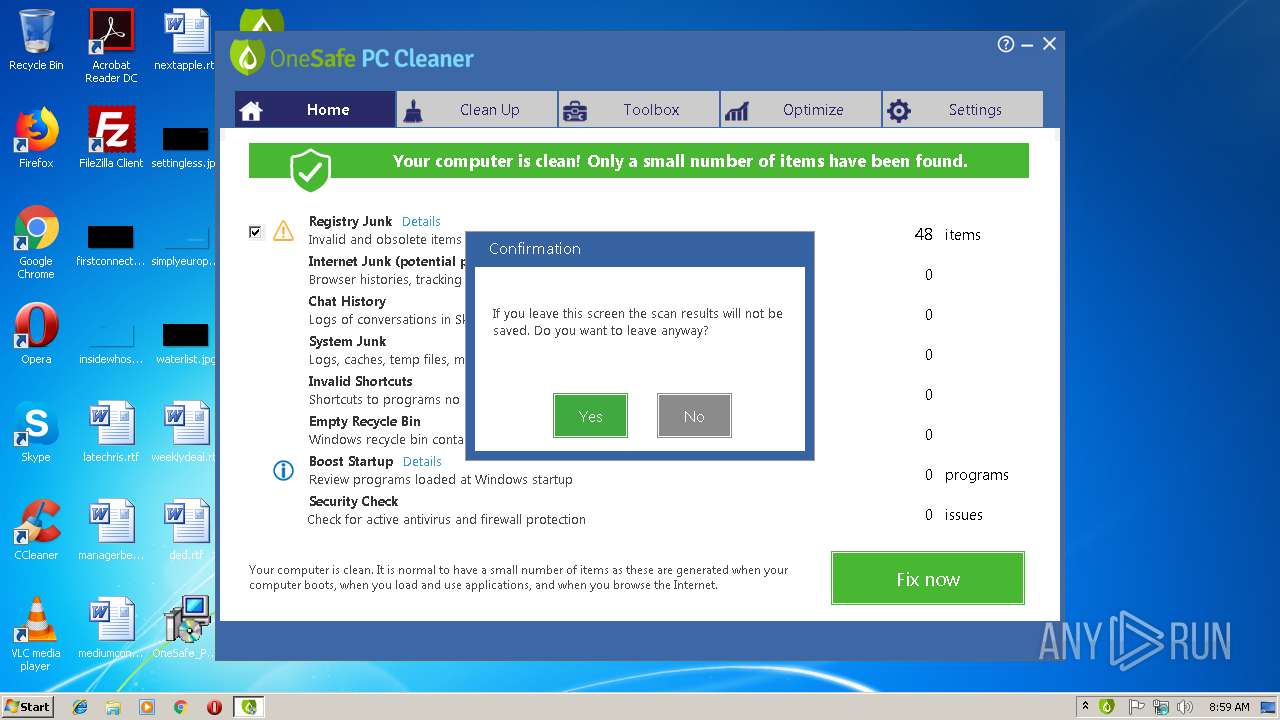Image resolution: width=1280 pixels, height=720 pixels.
Task: Open the Settings tab
Action: [x=963, y=110]
